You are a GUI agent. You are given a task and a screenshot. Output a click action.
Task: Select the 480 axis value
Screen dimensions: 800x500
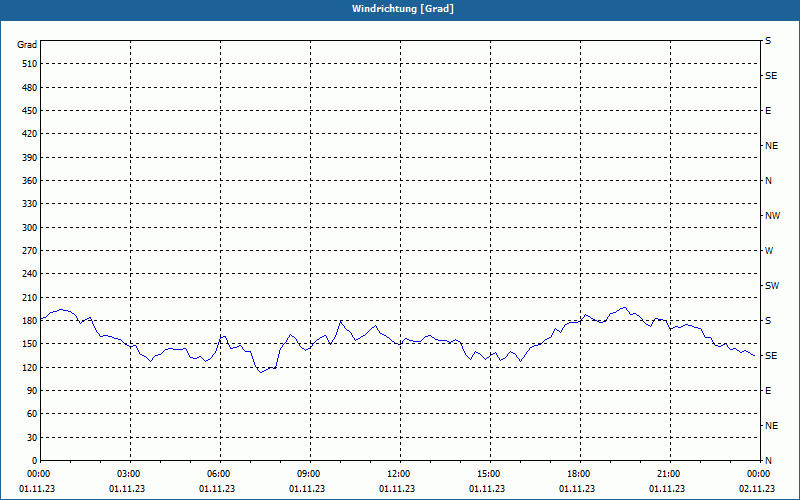pyautogui.click(x=30, y=88)
